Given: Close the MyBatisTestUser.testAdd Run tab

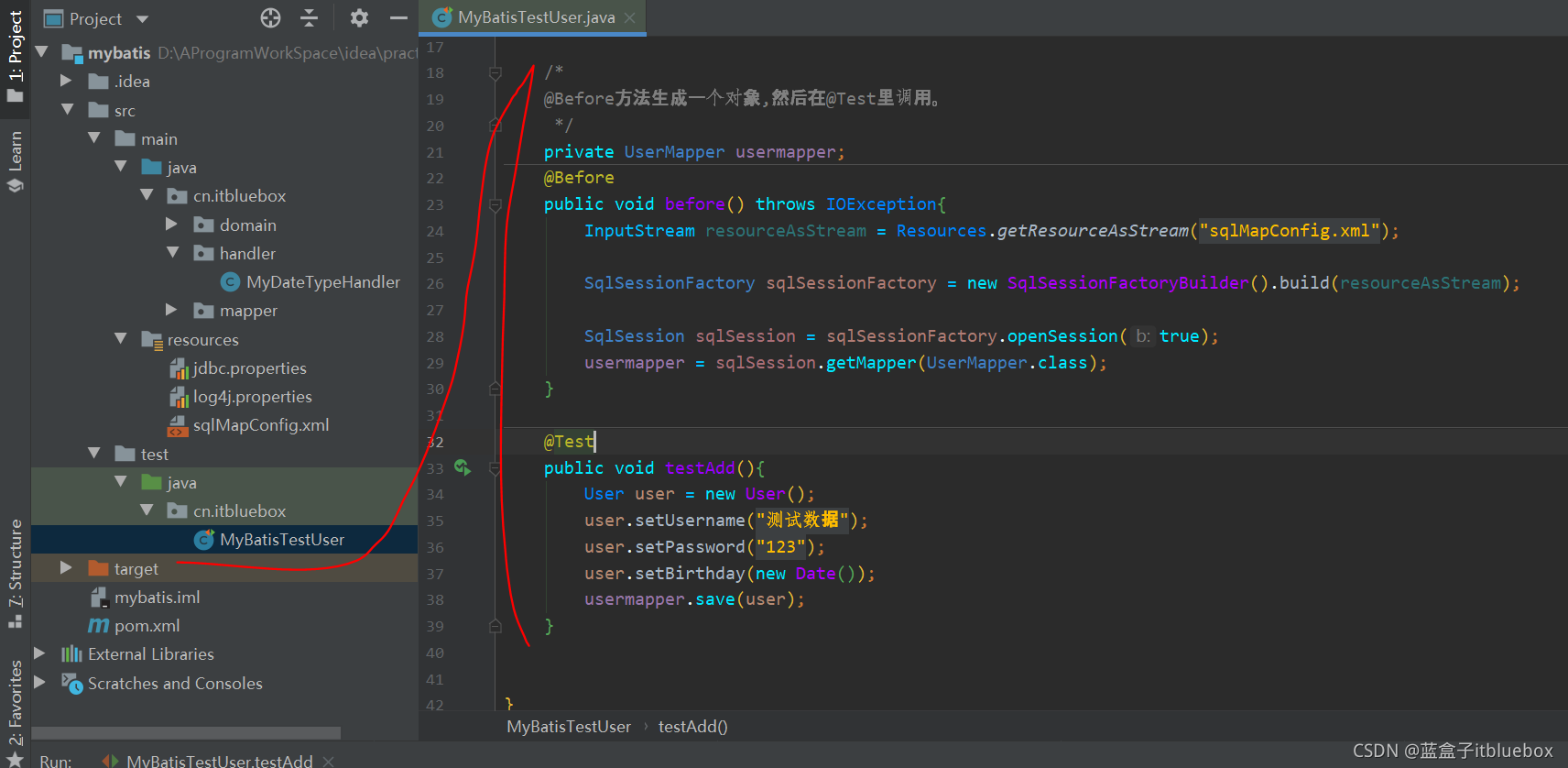Looking at the screenshot, I should tap(328, 762).
